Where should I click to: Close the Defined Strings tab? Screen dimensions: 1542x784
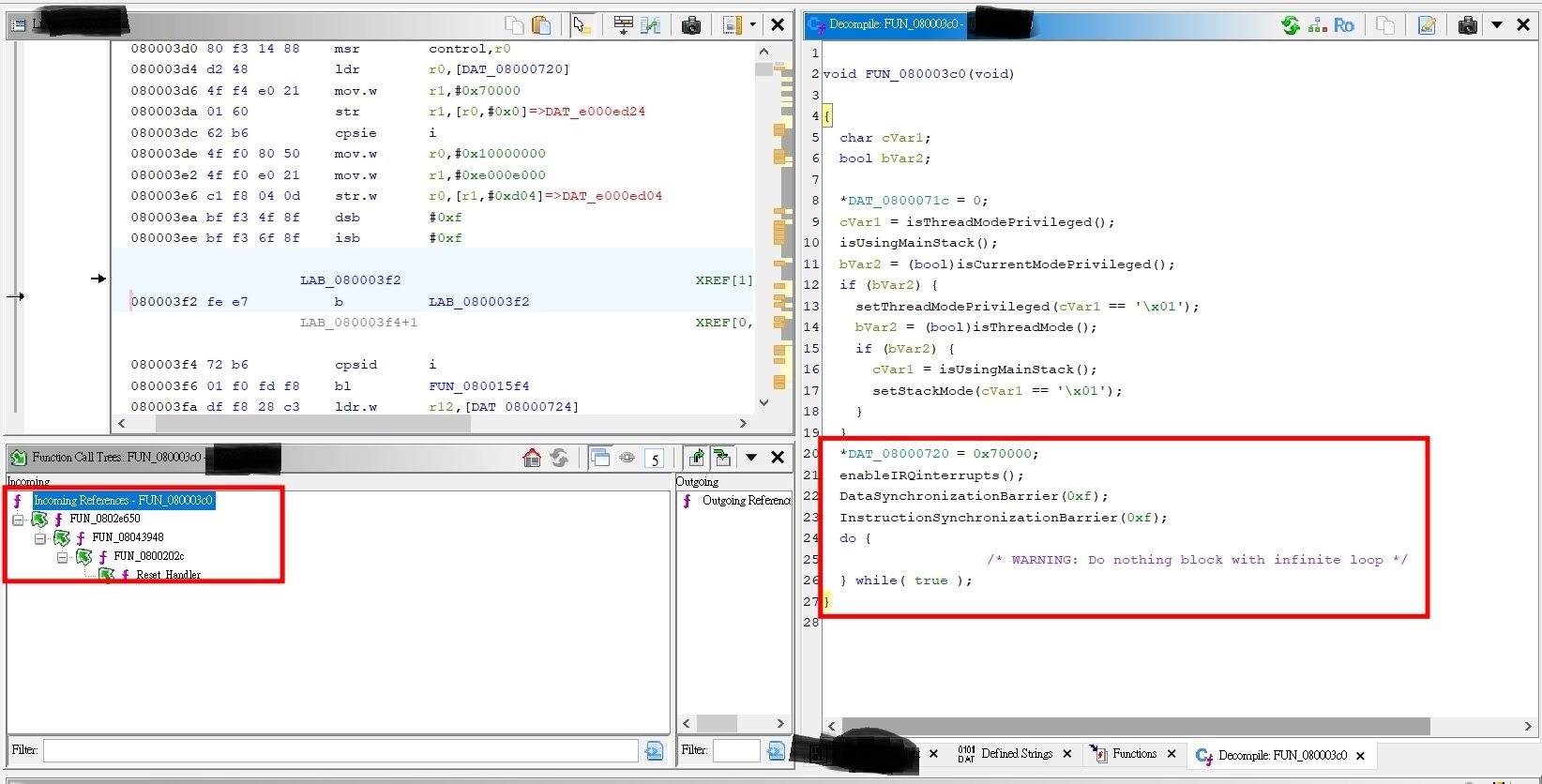point(1067,754)
